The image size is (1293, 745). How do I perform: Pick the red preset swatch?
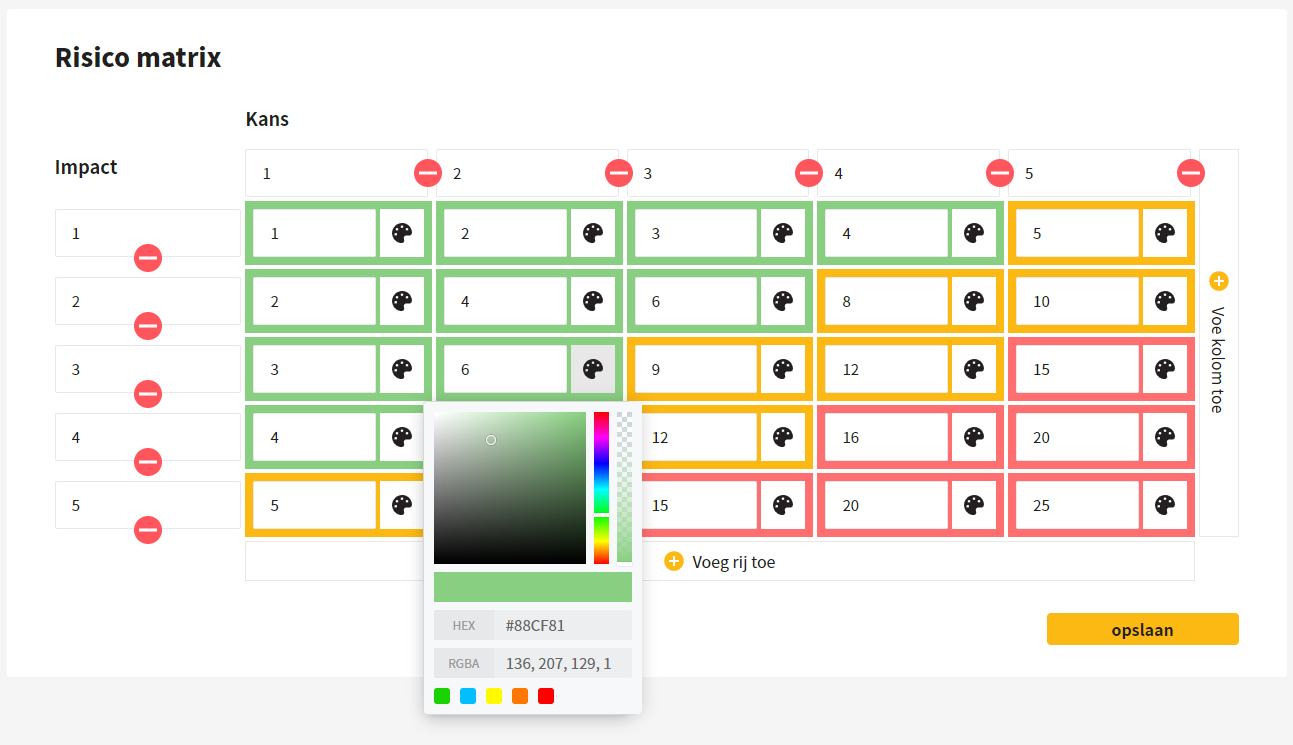tap(546, 696)
